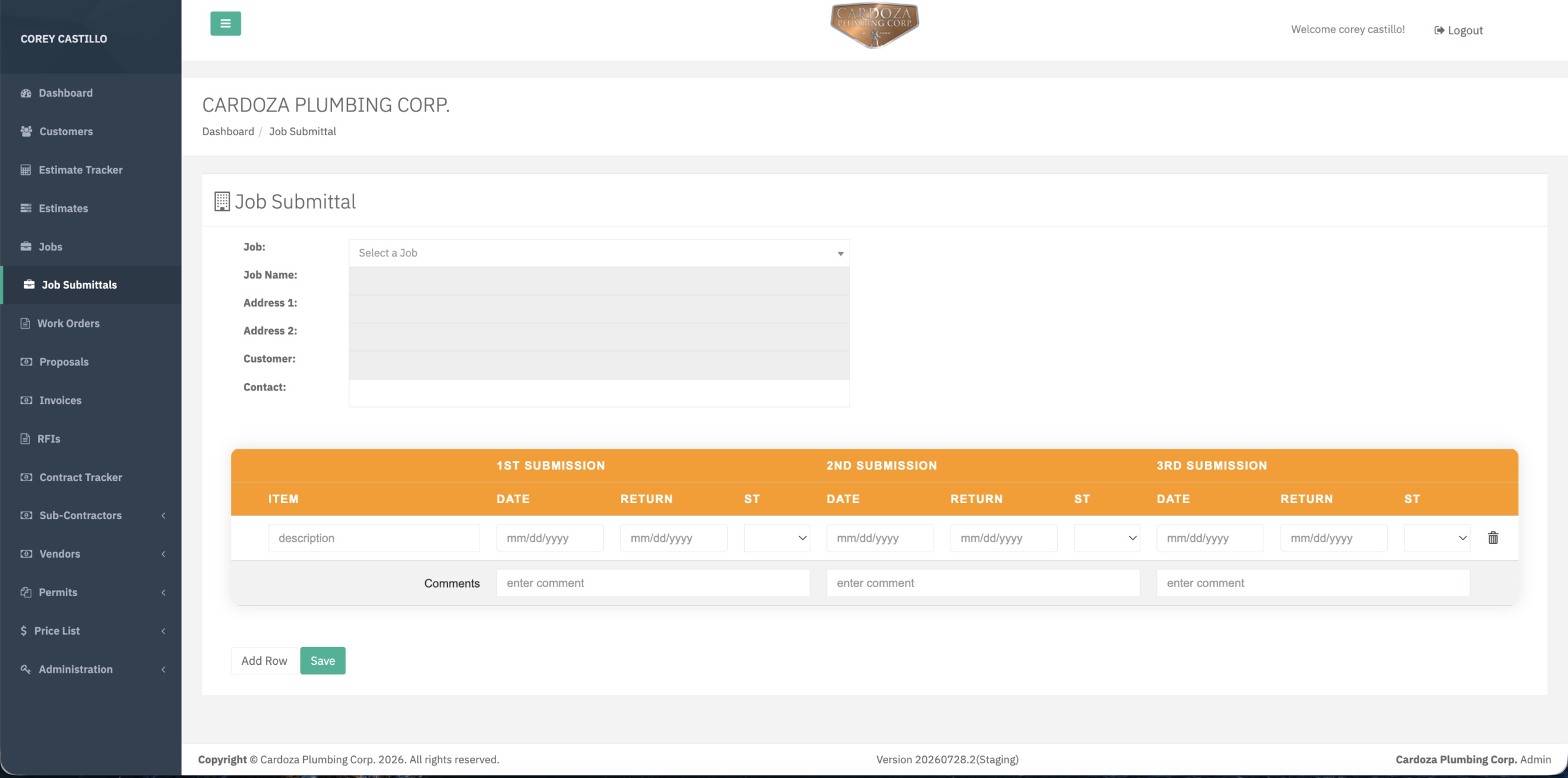Click the 1st submission Return date field
1568x778 pixels.
(x=674, y=538)
